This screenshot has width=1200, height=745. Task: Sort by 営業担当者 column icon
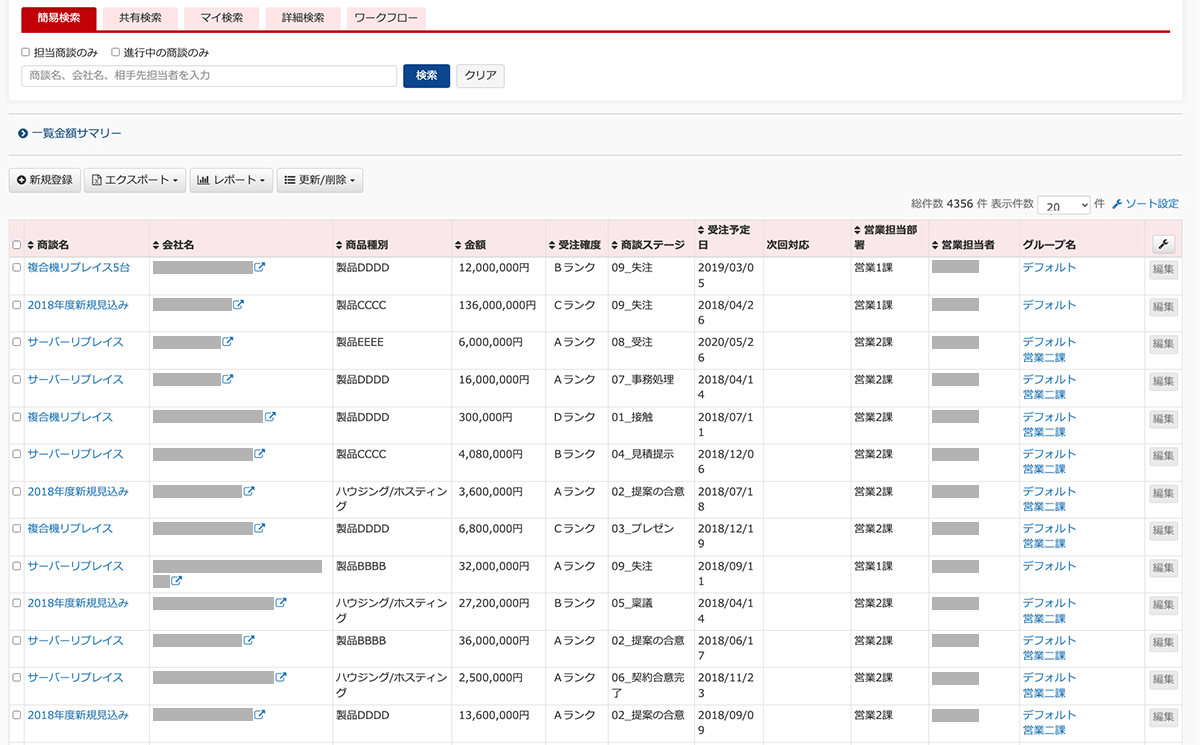click(935, 245)
